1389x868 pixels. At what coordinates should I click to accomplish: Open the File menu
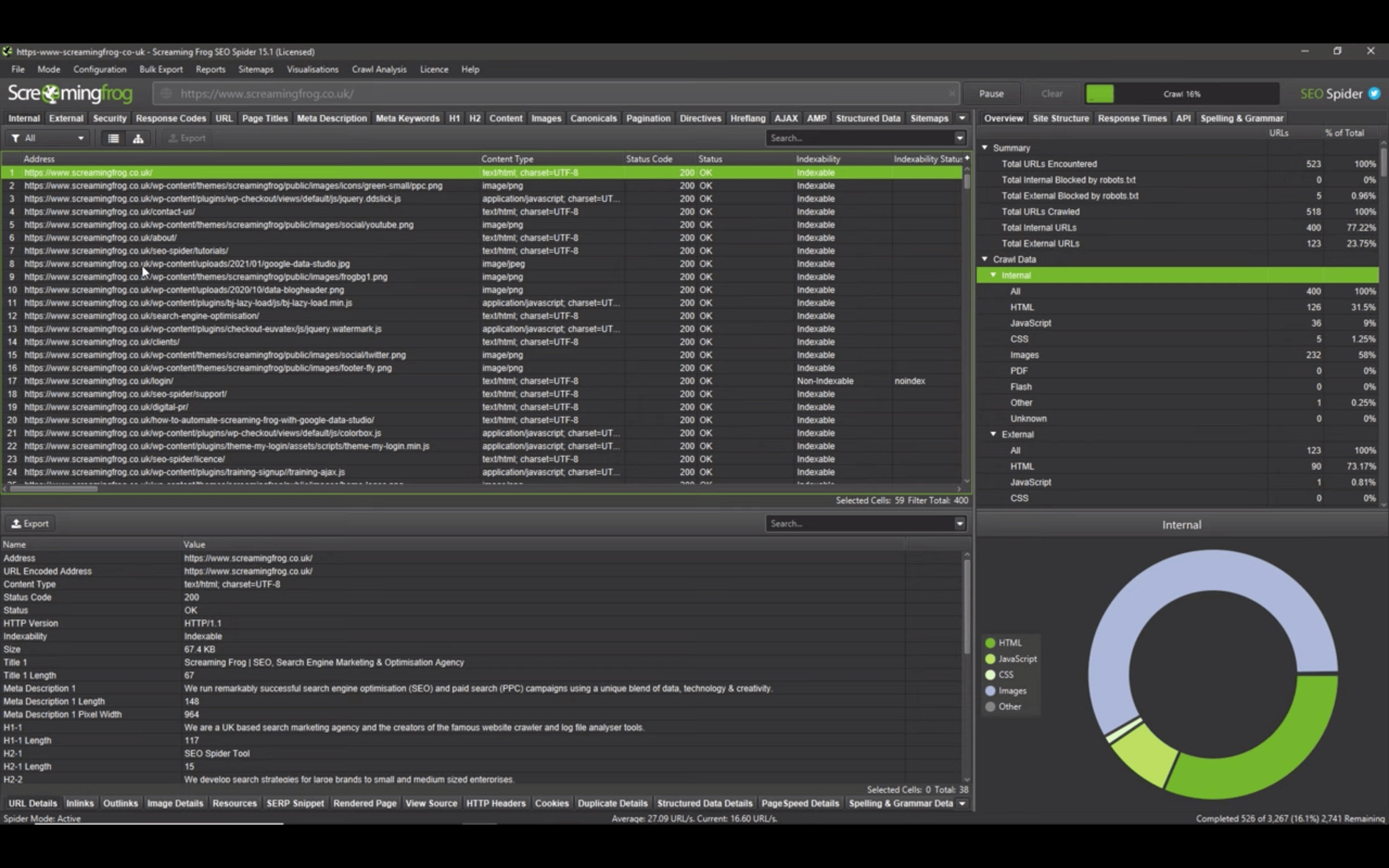(18, 69)
